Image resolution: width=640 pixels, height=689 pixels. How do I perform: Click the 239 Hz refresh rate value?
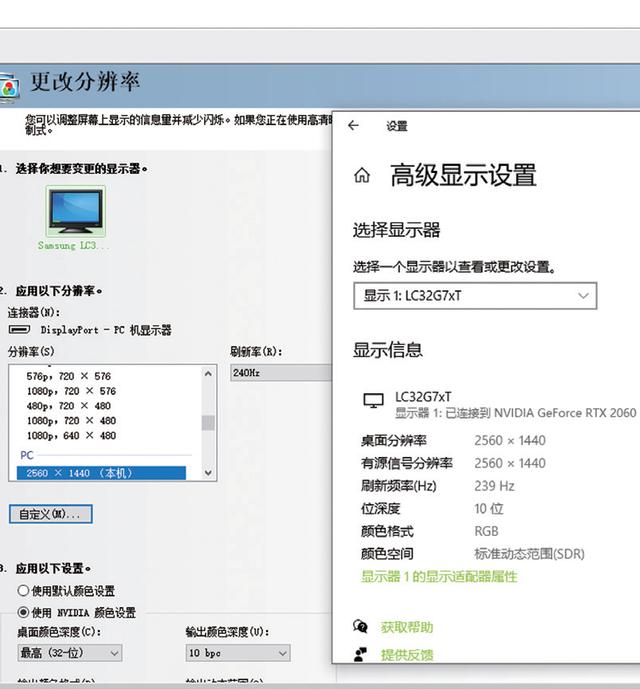[494, 486]
